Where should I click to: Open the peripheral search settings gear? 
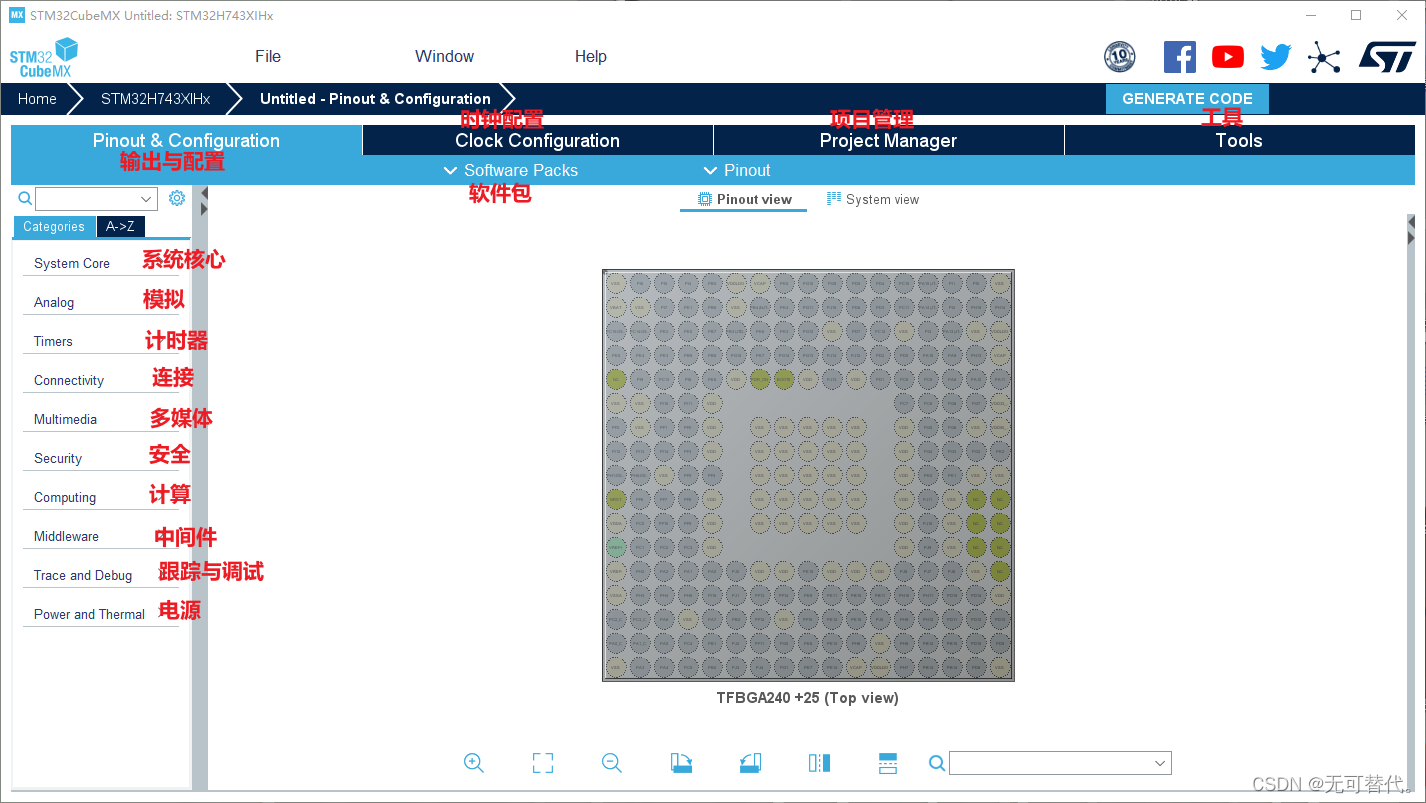point(177,198)
